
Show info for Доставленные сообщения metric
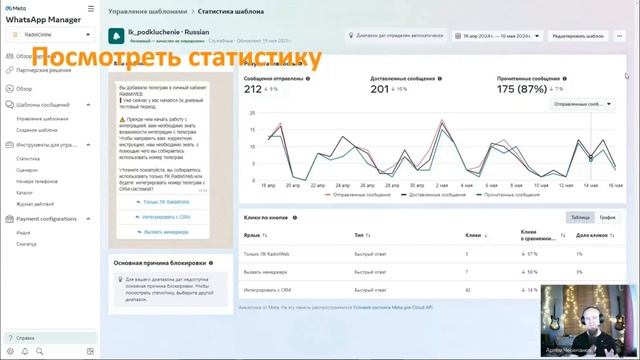(x=440, y=78)
